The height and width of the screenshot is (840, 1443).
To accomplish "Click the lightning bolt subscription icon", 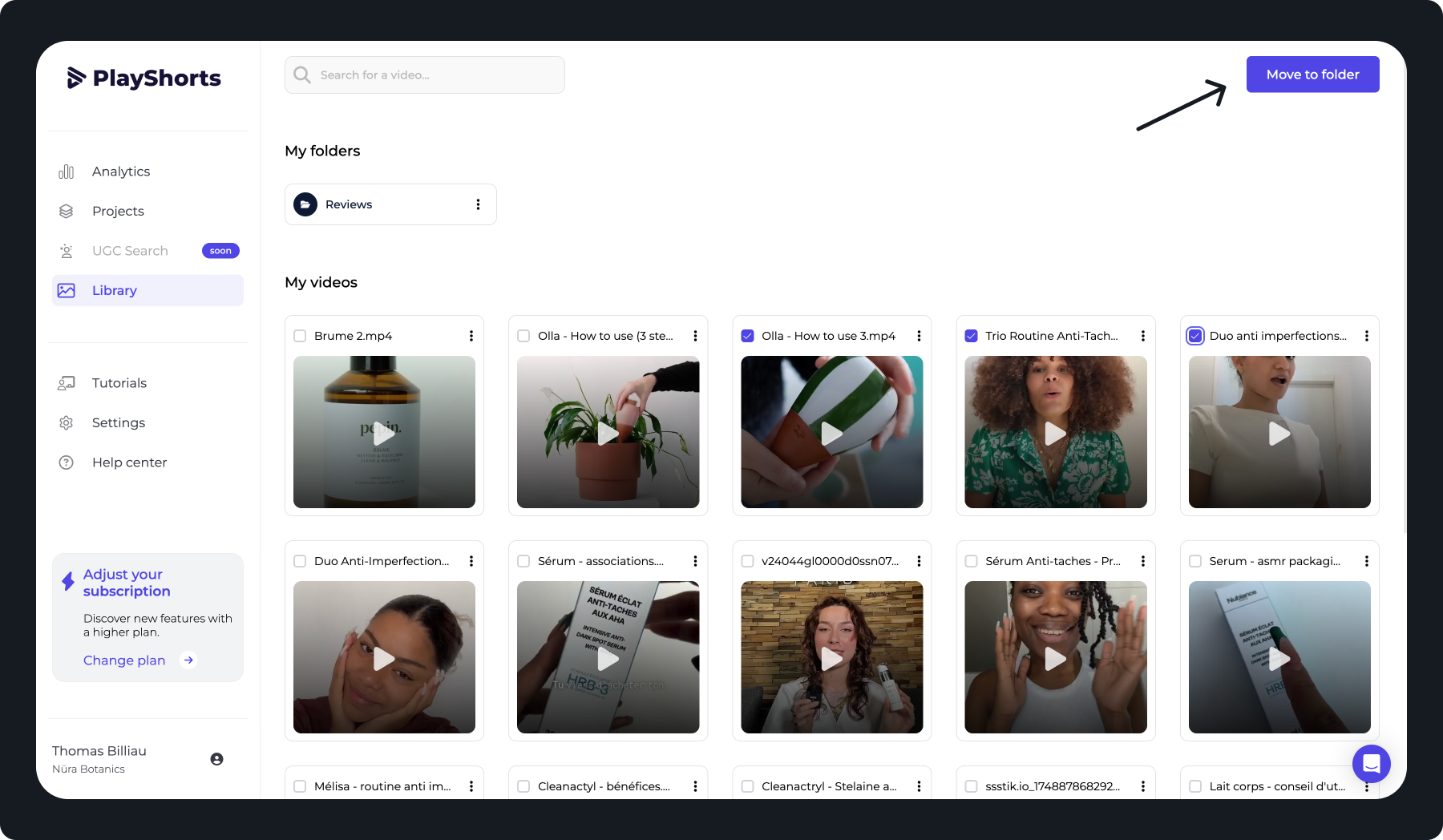I will [x=68, y=582].
